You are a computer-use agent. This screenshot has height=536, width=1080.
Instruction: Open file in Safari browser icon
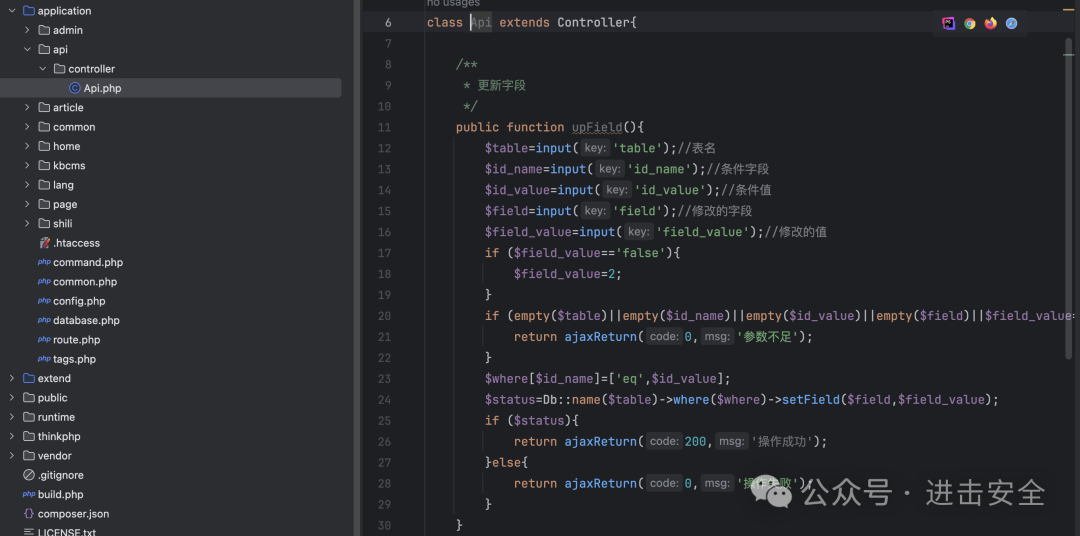[1011, 23]
